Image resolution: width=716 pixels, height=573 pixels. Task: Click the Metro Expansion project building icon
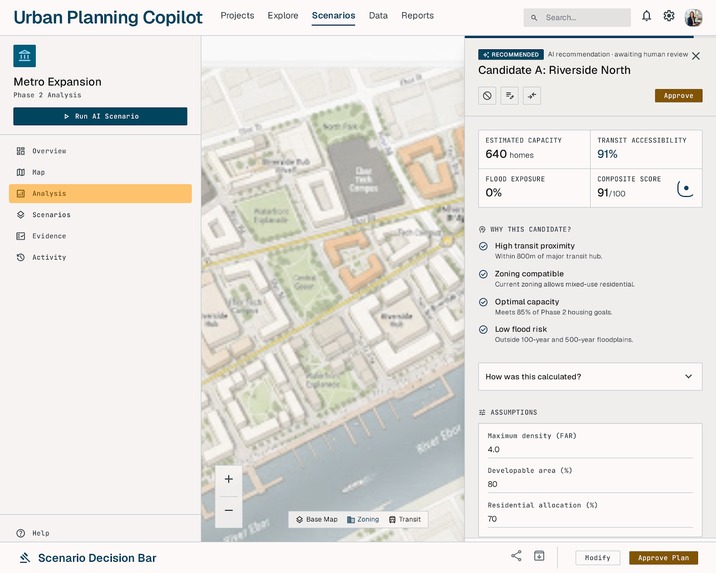[25, 56]
